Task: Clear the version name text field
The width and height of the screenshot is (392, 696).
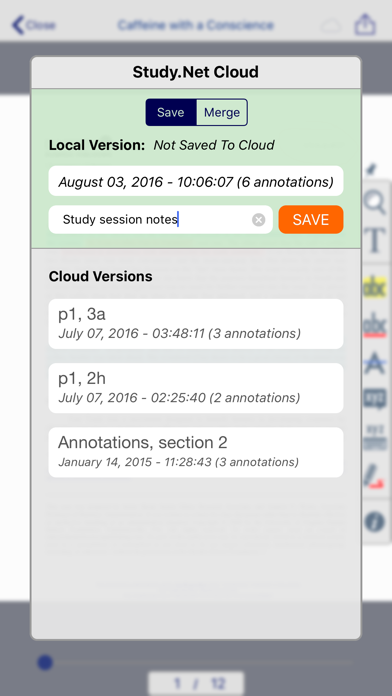Action: [259, 220]
